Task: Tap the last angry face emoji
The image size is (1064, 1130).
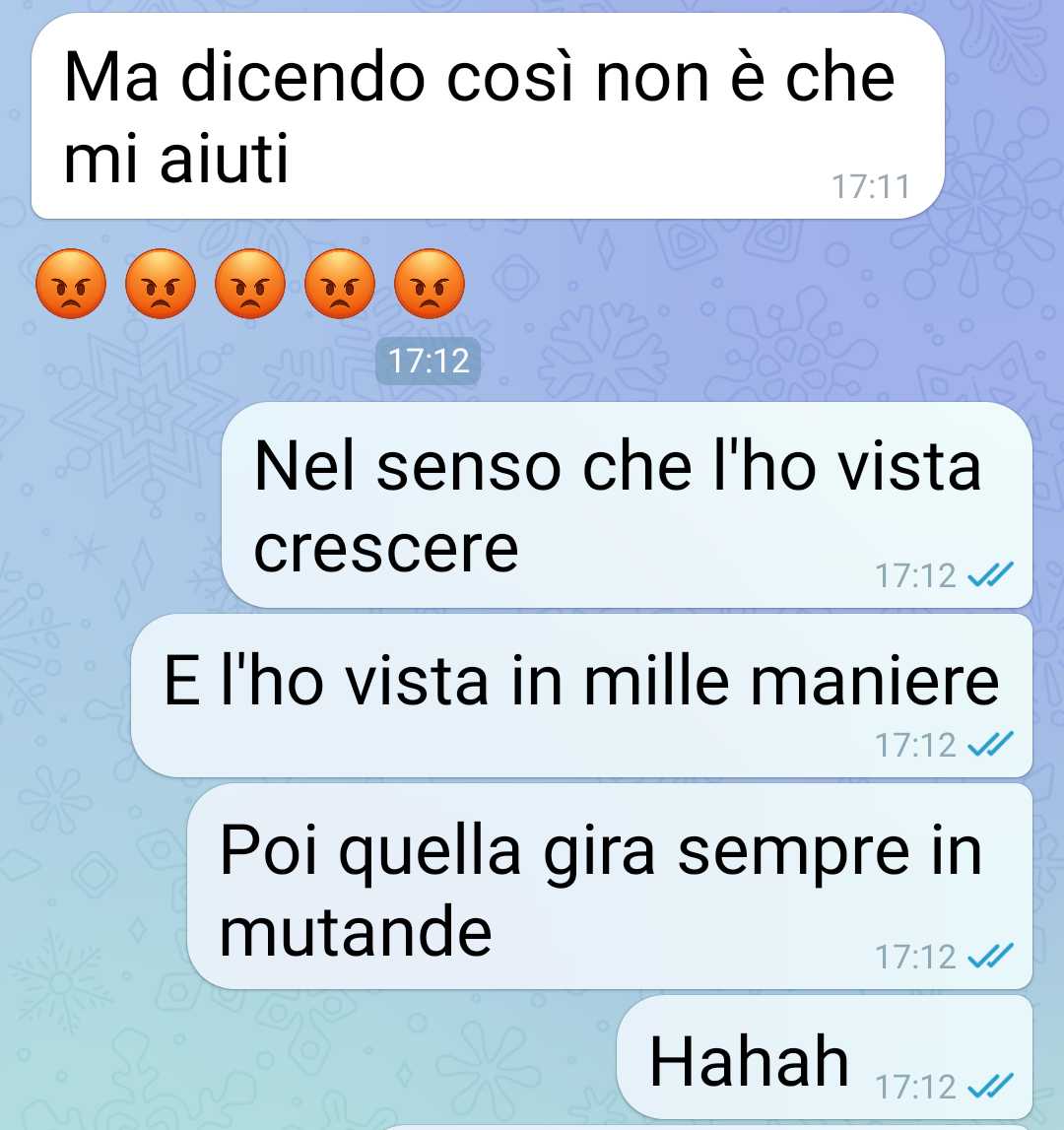Action: [x=430, y=284]
